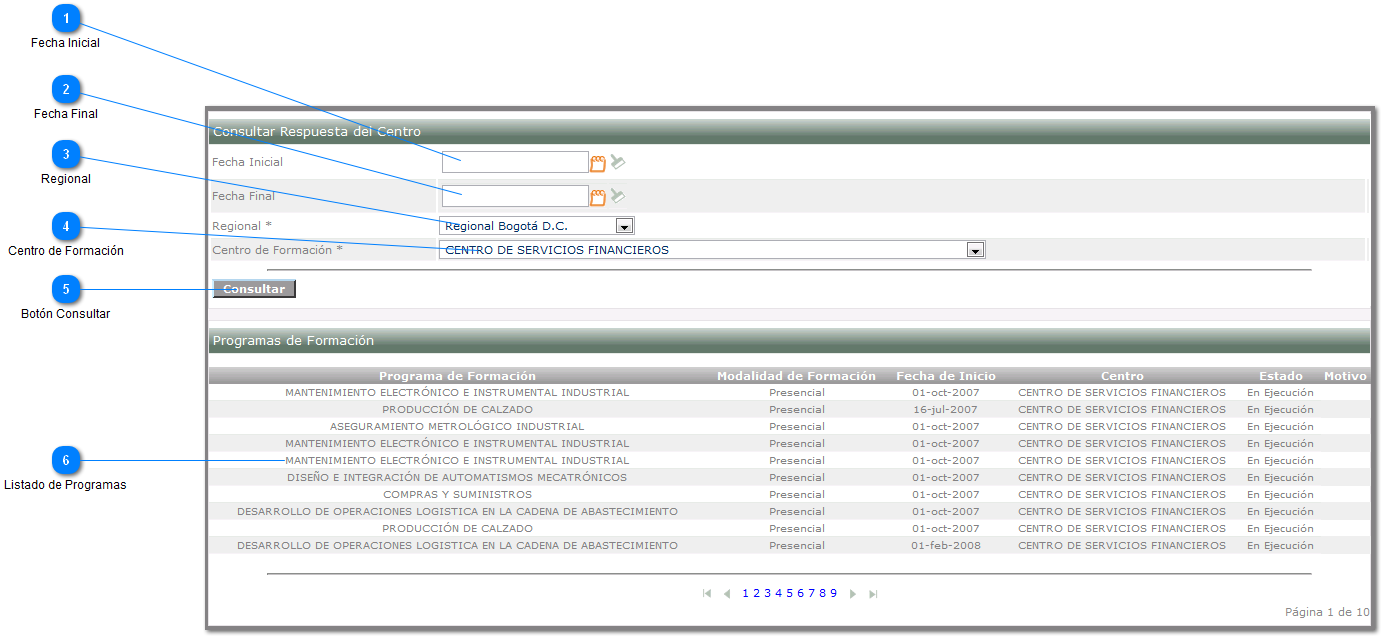Open the calendar picker for Fecha Final
1388x643 pixels.
click(x=597, y=197)
